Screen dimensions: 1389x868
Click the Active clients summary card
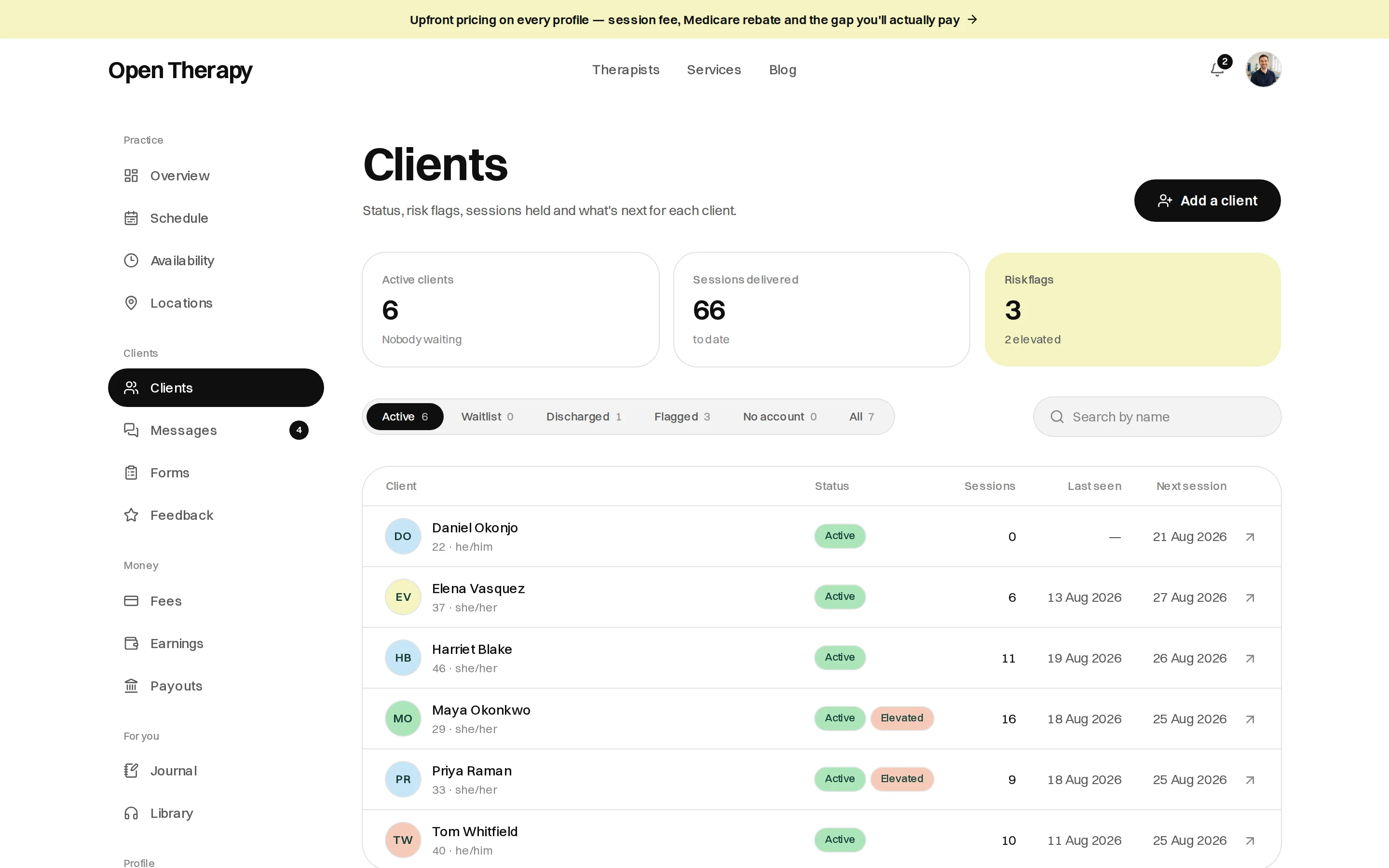[510, 310]
